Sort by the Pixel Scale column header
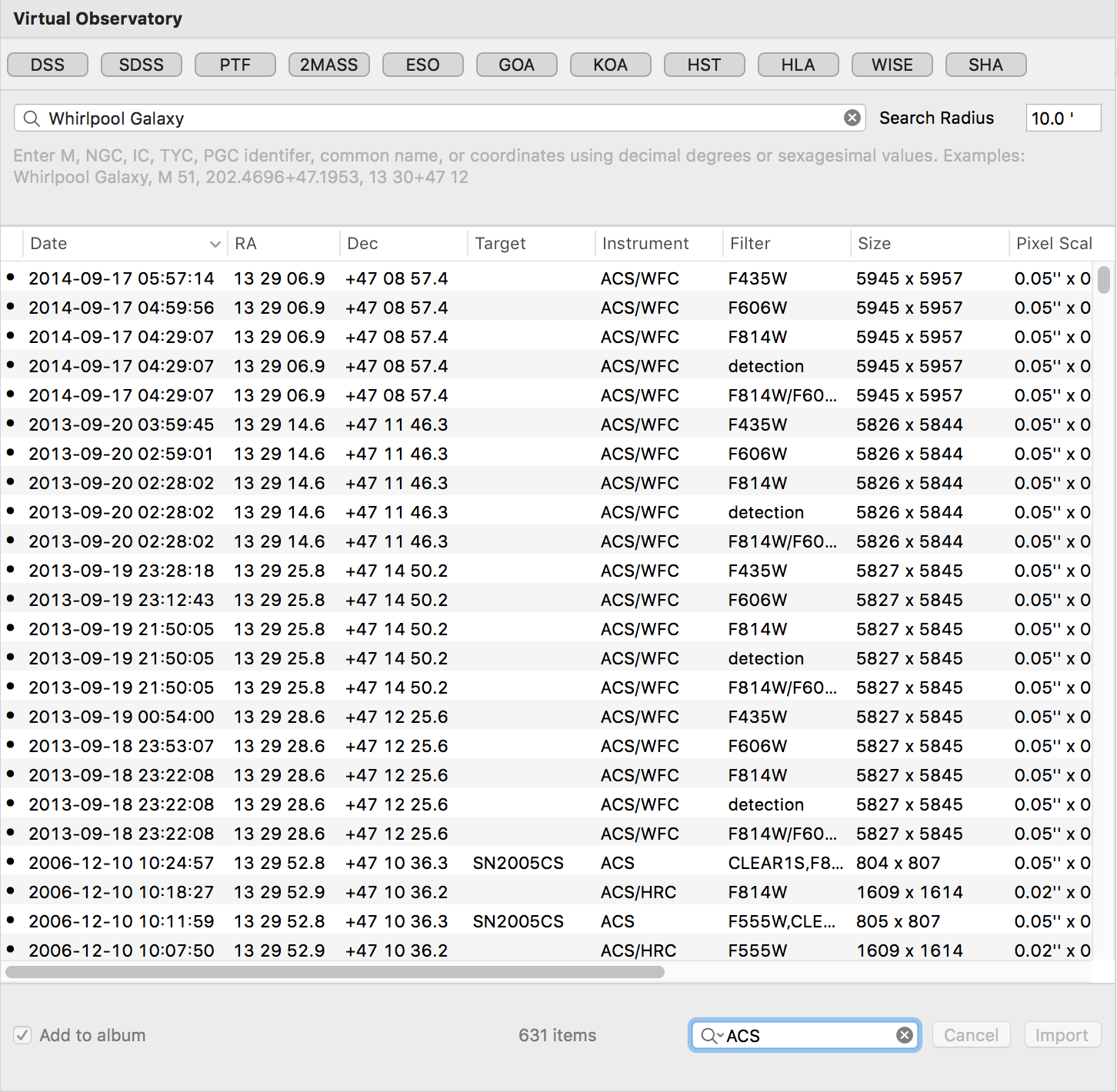 click(x=1054, y=244)
